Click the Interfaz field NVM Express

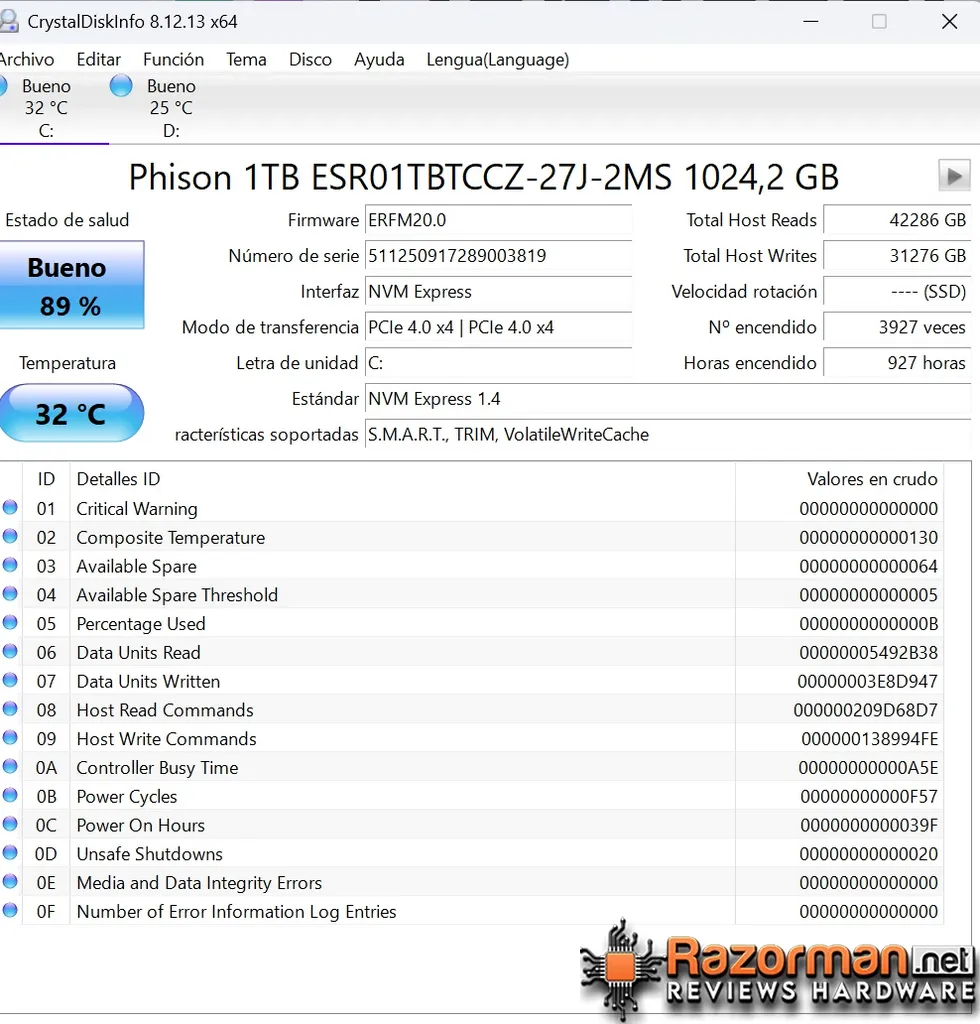[x=498, y=291]
